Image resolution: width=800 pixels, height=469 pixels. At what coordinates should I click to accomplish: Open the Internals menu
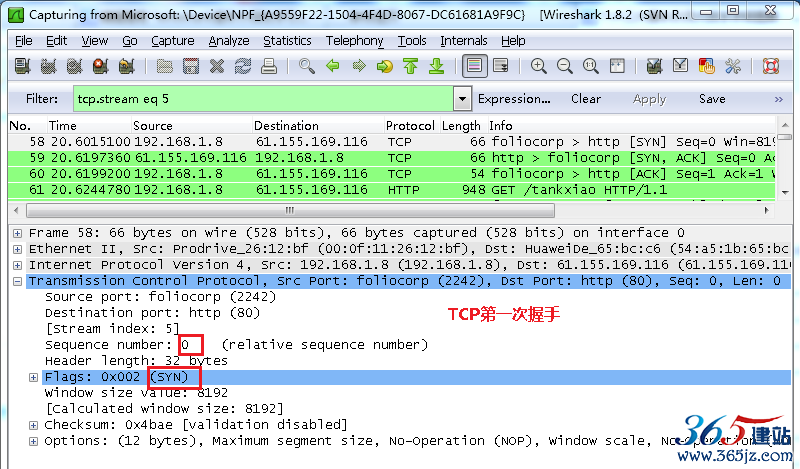click(x=464, y=41)
